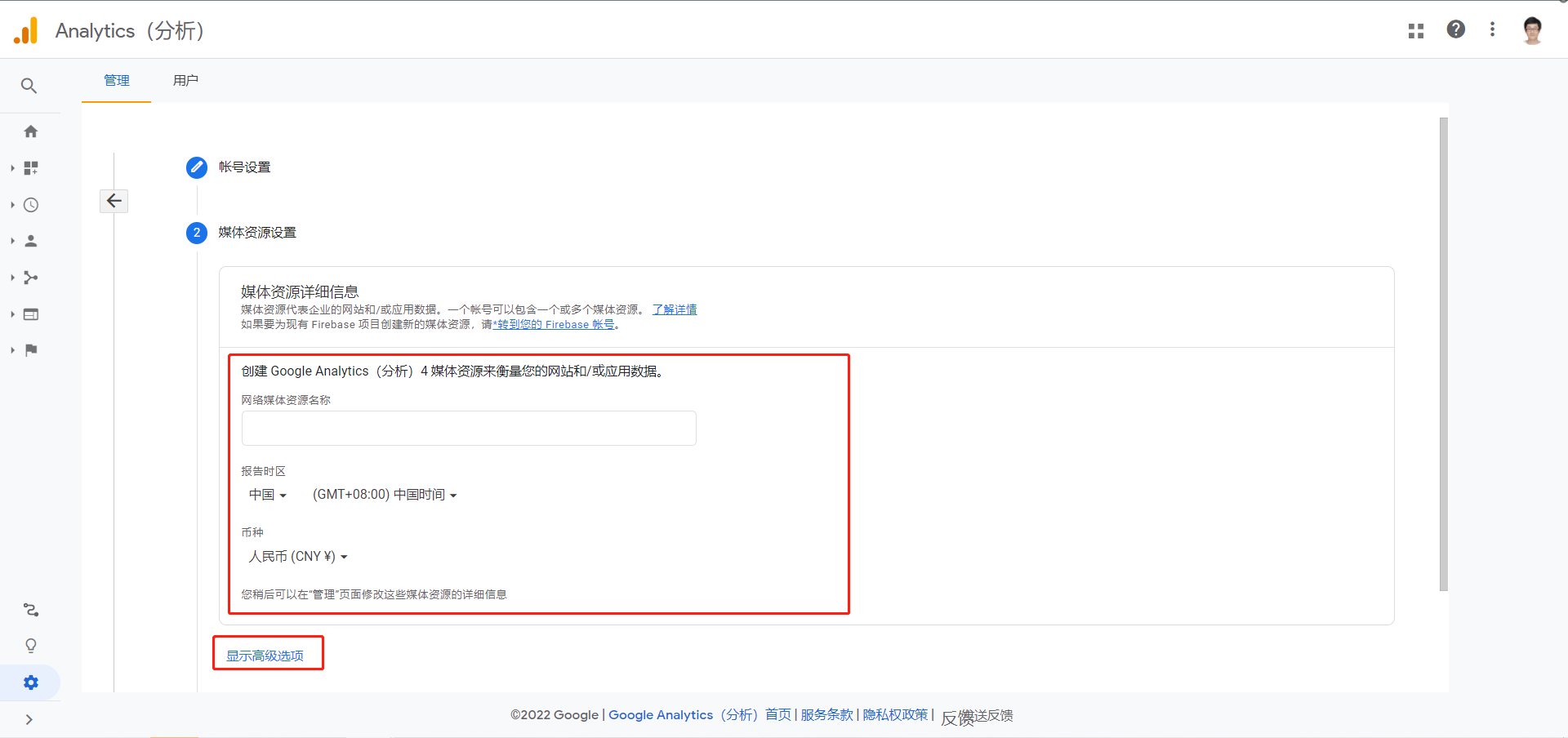Expand the dashboards sidebar section arrow
The image size is (1568, 738).
coord(12,168)
